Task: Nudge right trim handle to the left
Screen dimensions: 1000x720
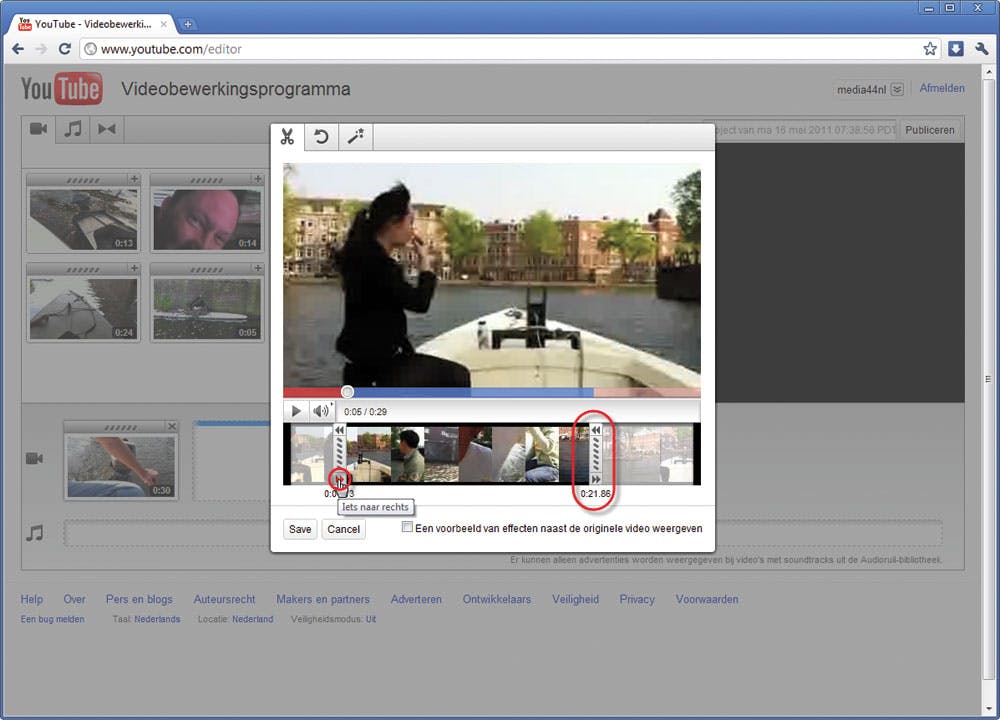Action: (x=596, y=430)
